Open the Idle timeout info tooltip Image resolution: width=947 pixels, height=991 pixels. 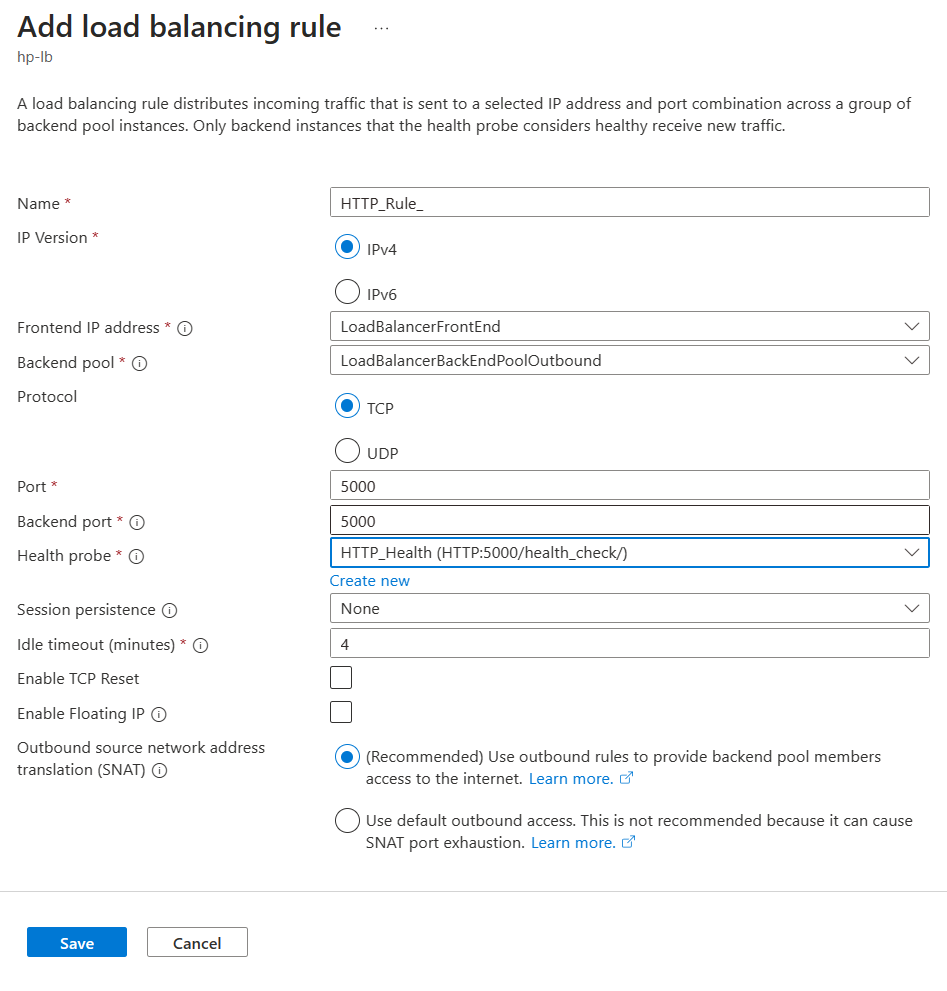[x=200, y=645]
